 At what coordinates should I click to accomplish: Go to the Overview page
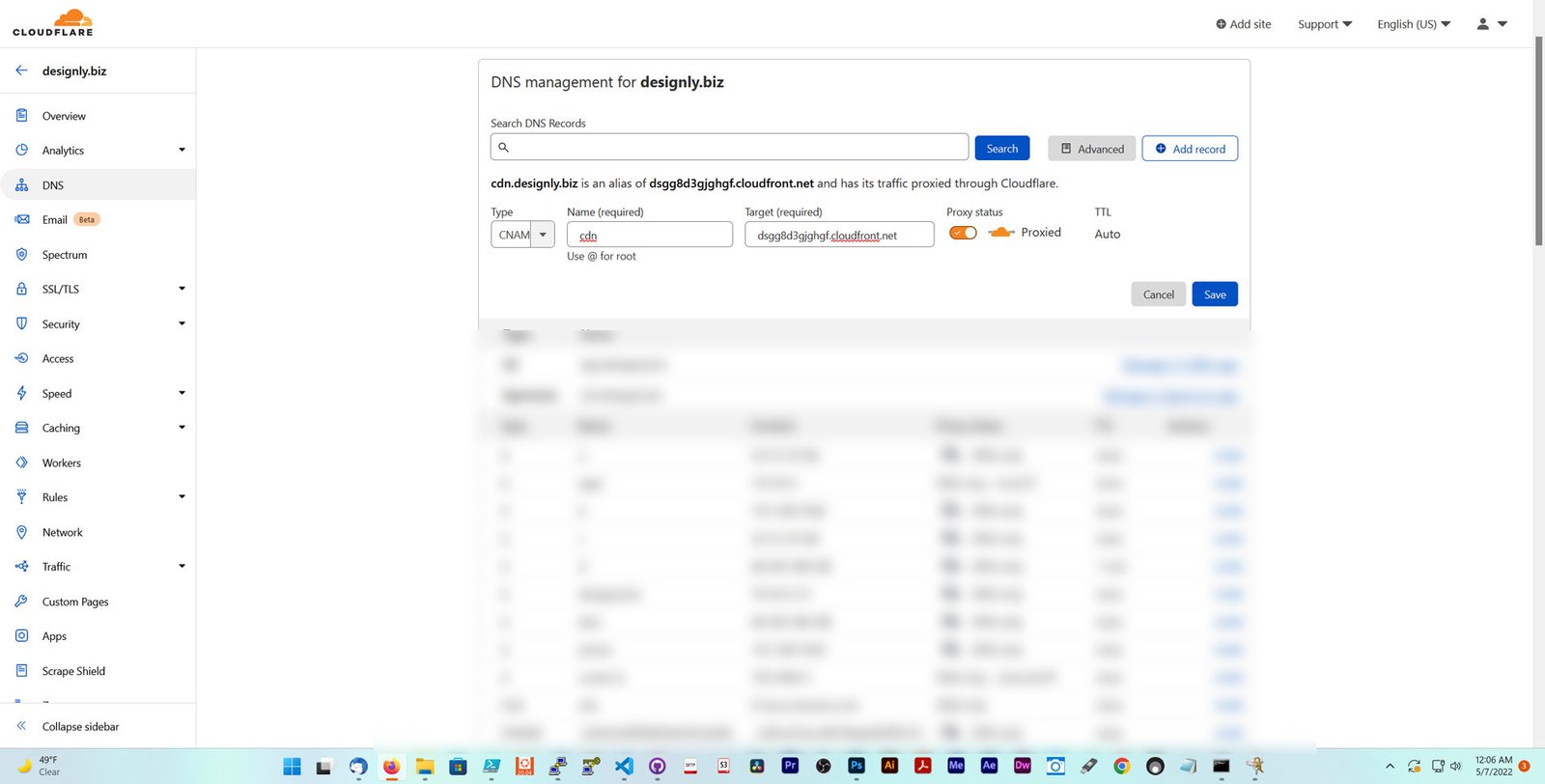point(64,116)
